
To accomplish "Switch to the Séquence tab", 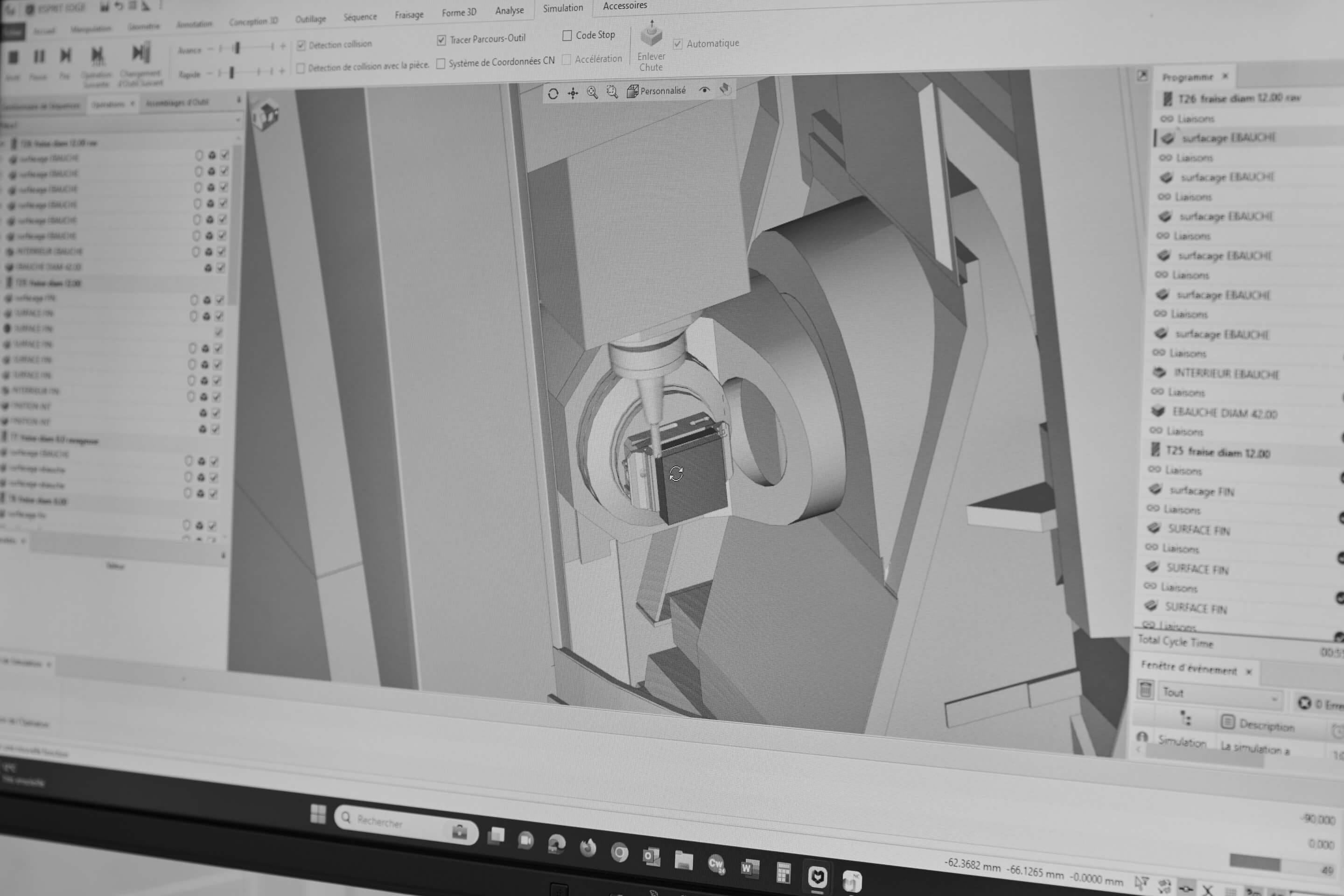I will click(360, 17).
